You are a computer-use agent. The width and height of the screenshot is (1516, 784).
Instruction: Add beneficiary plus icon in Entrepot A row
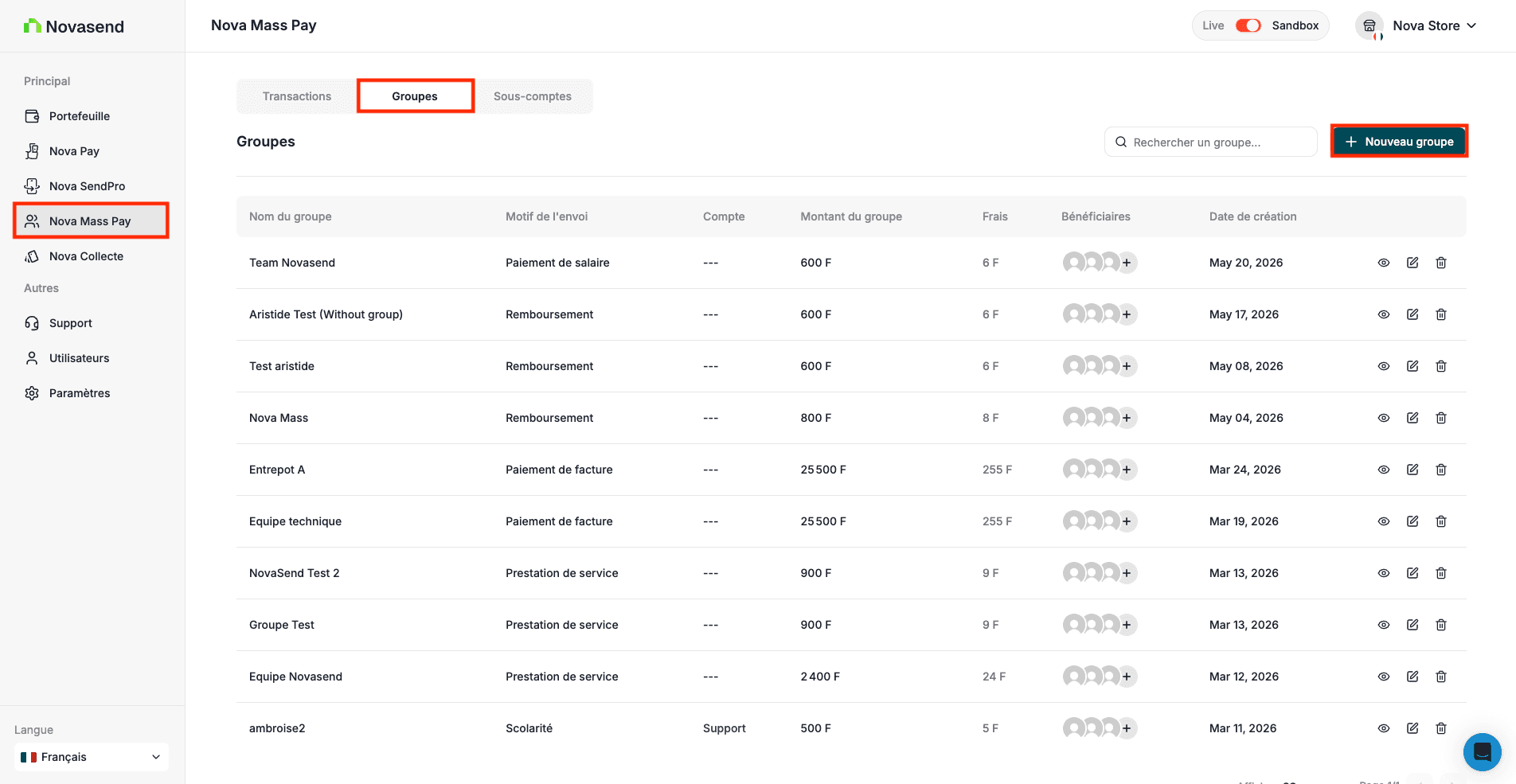pyautogui.click(x=1127, y=470)
